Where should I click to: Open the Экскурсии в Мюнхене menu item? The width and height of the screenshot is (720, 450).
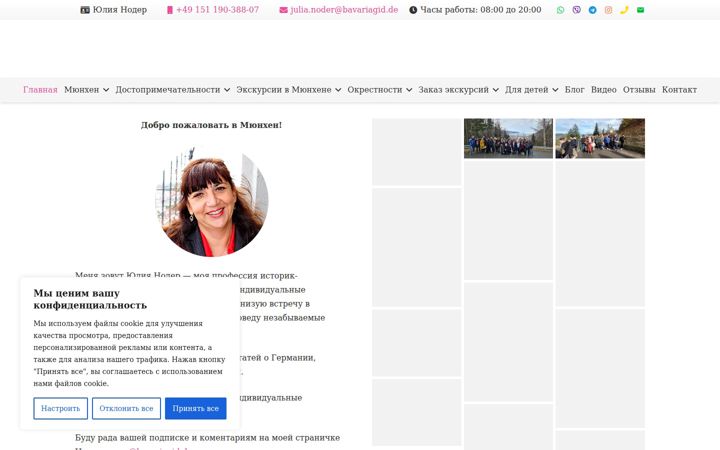tap(284, 90)
